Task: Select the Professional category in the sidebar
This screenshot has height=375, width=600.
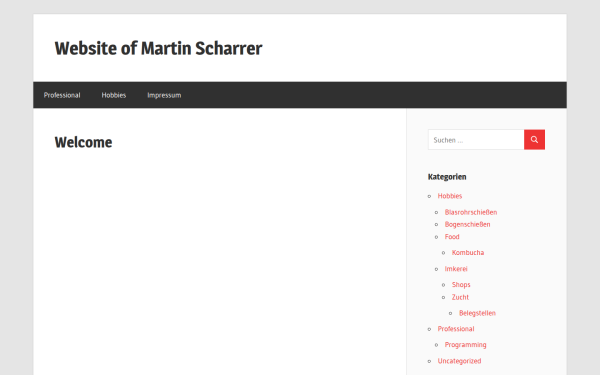Action: (456, 329)
